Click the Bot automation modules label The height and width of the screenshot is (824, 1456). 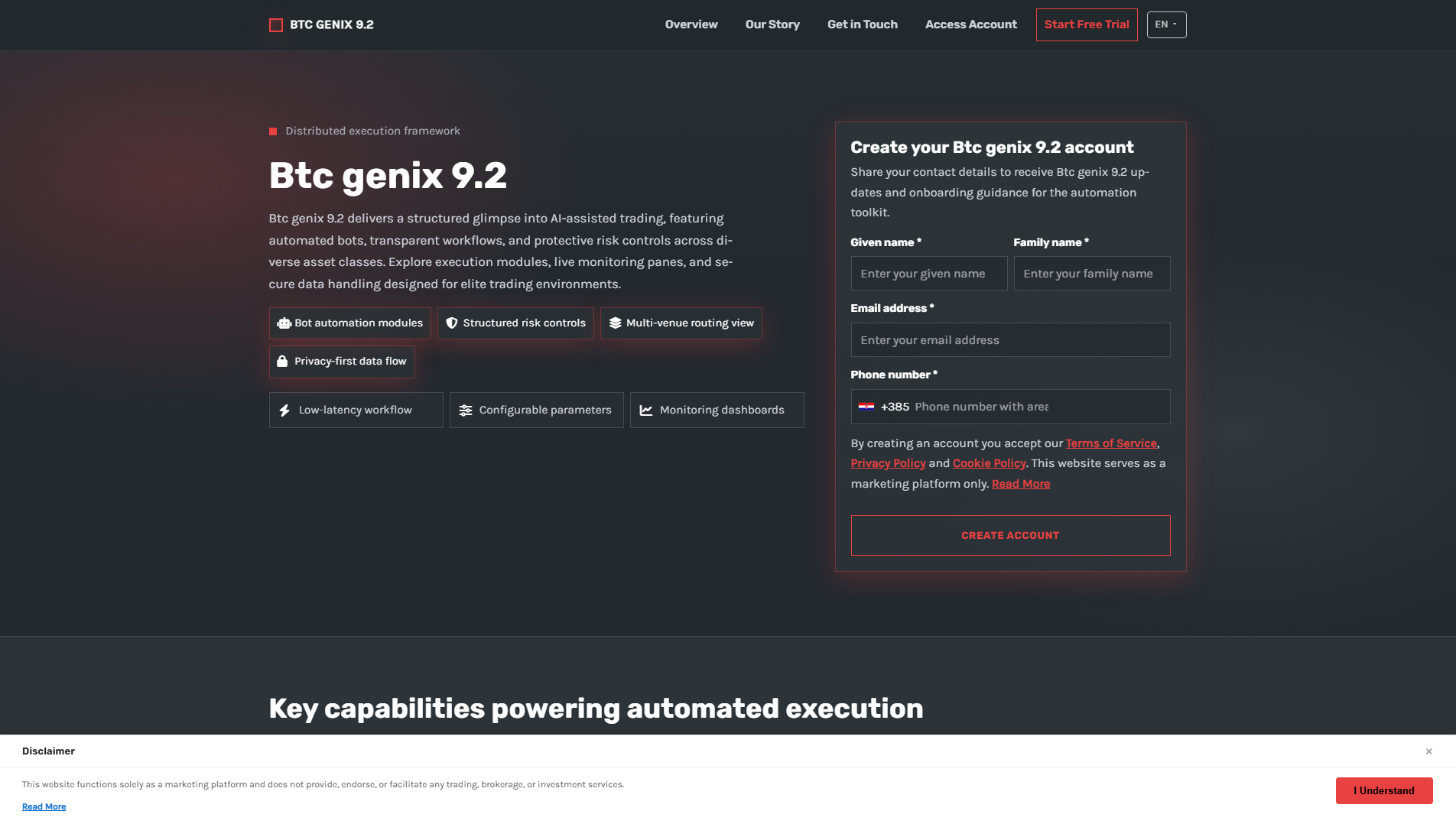pos(359,323)
